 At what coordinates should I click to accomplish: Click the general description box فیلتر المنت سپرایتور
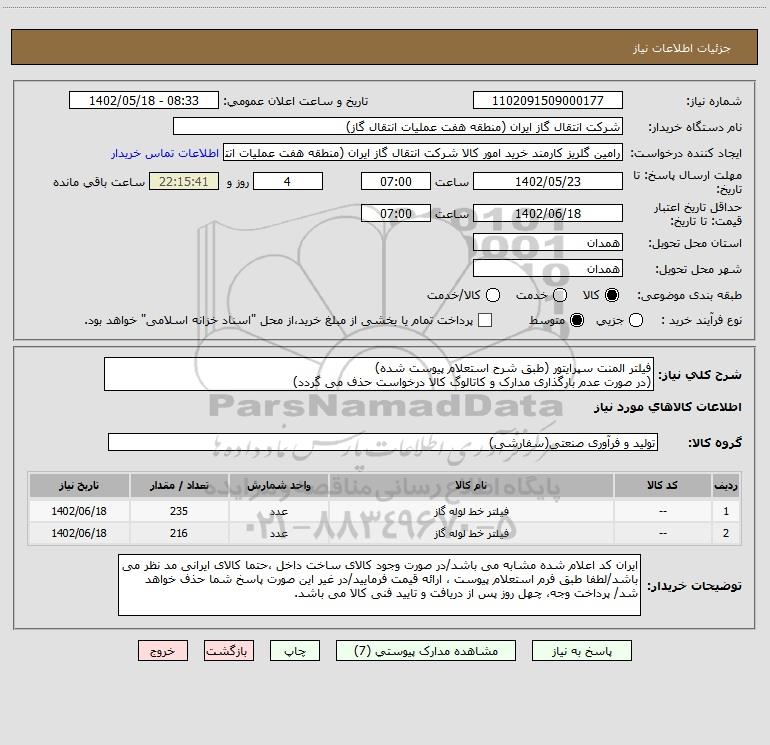point(379,374)
